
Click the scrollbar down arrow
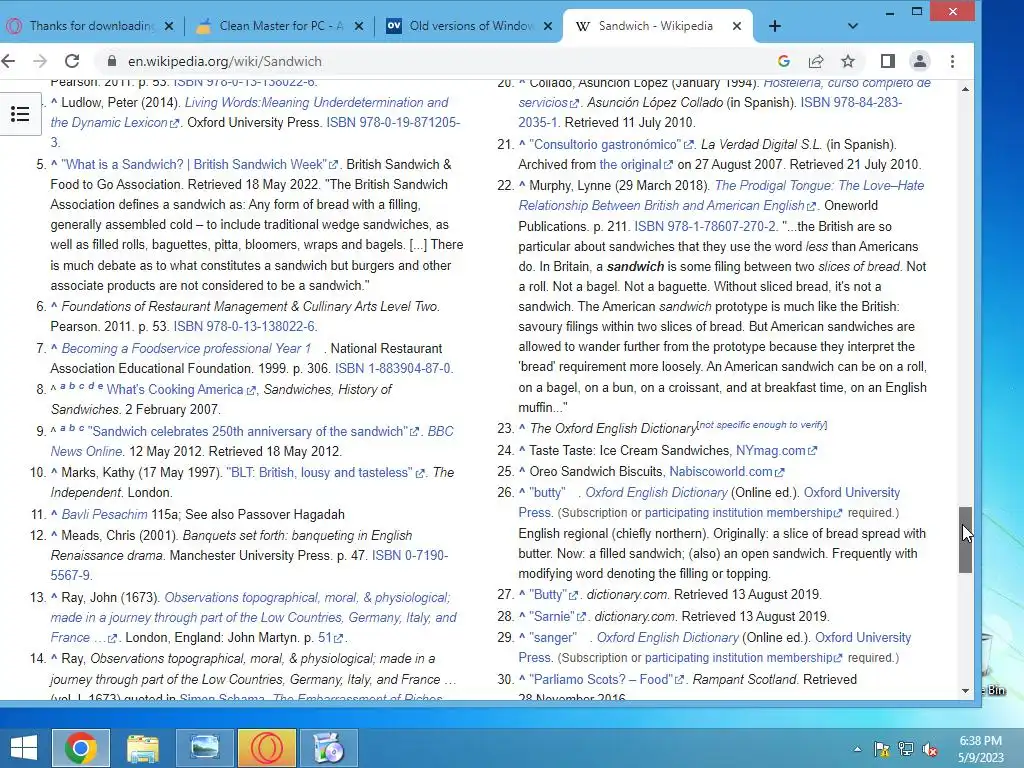click(x=965, y=691)
